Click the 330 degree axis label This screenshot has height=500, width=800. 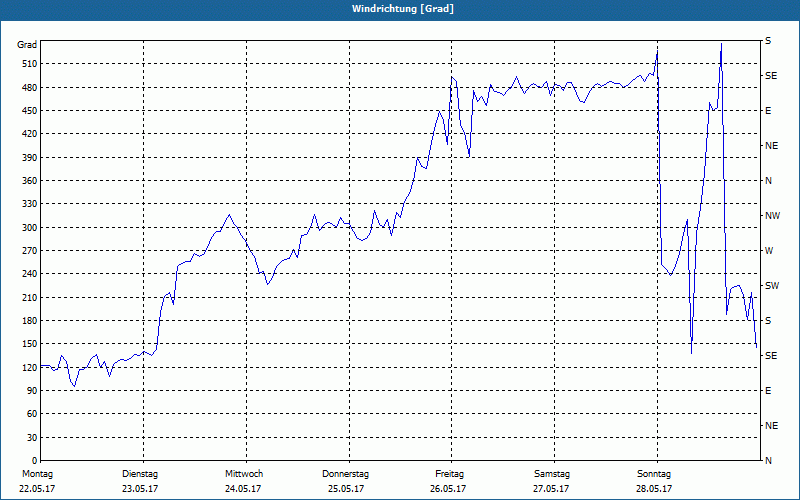click(x=30, y=204)
